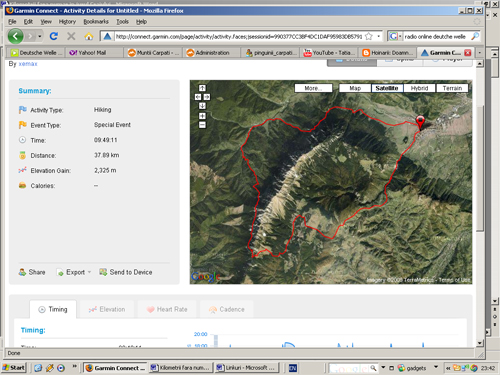
Task: Expand the back/forward history dropdown arrow
Action: pos(40,36)
